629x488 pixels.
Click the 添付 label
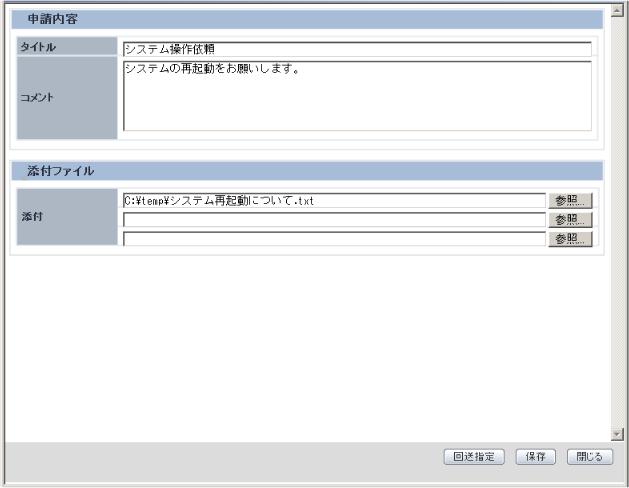(x=32, y=217)
